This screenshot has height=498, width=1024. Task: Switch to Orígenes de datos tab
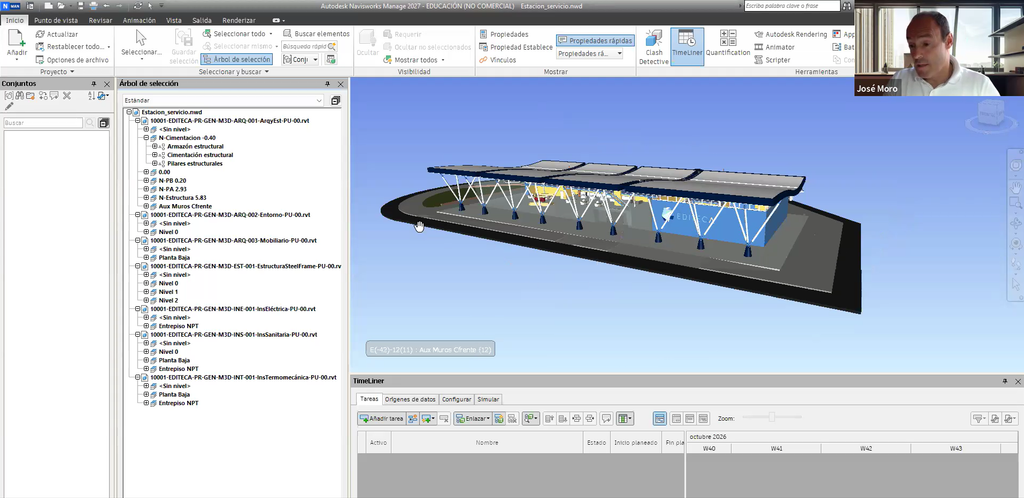[x=410, y=399]
